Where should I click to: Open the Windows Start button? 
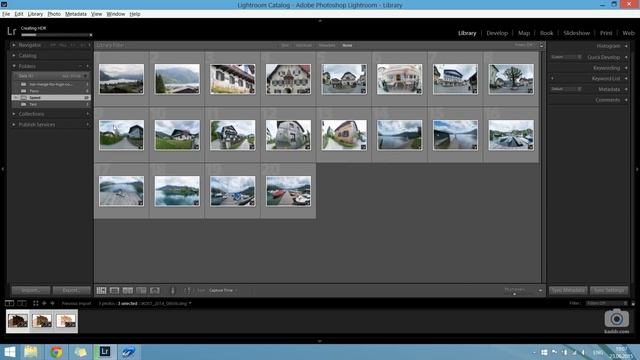click(9, 351)
